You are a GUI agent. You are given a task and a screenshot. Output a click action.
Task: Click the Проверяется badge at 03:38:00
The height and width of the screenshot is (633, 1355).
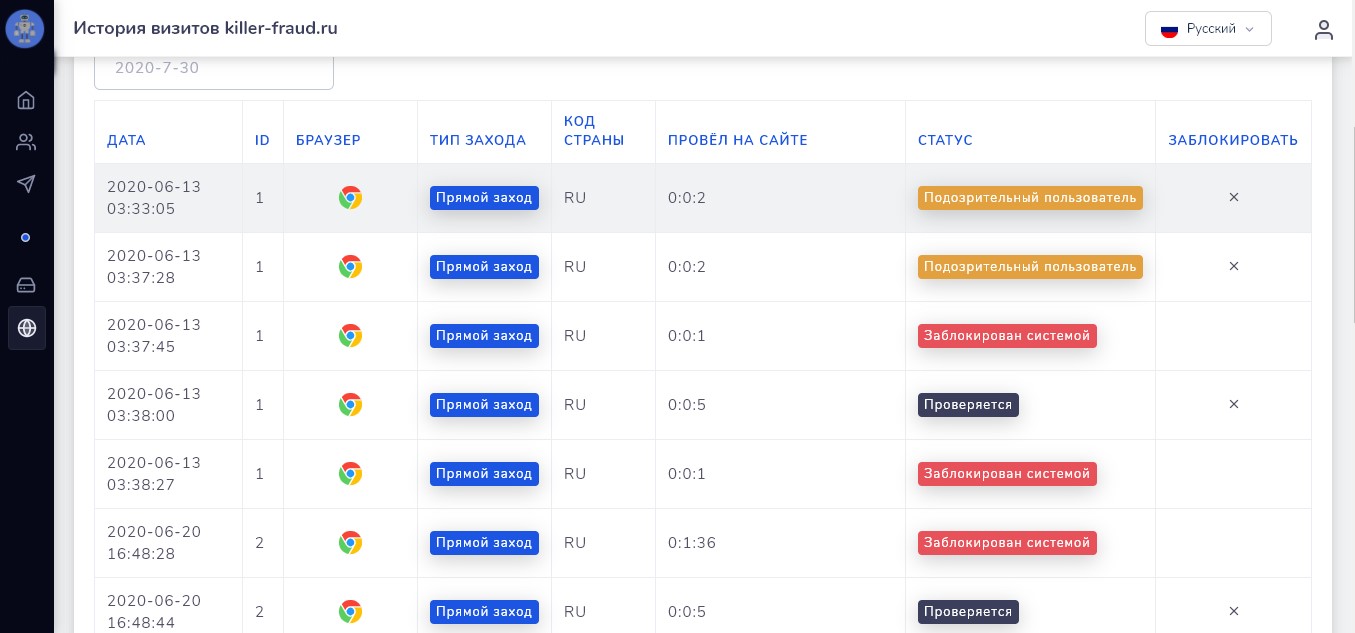coord(968,405)
